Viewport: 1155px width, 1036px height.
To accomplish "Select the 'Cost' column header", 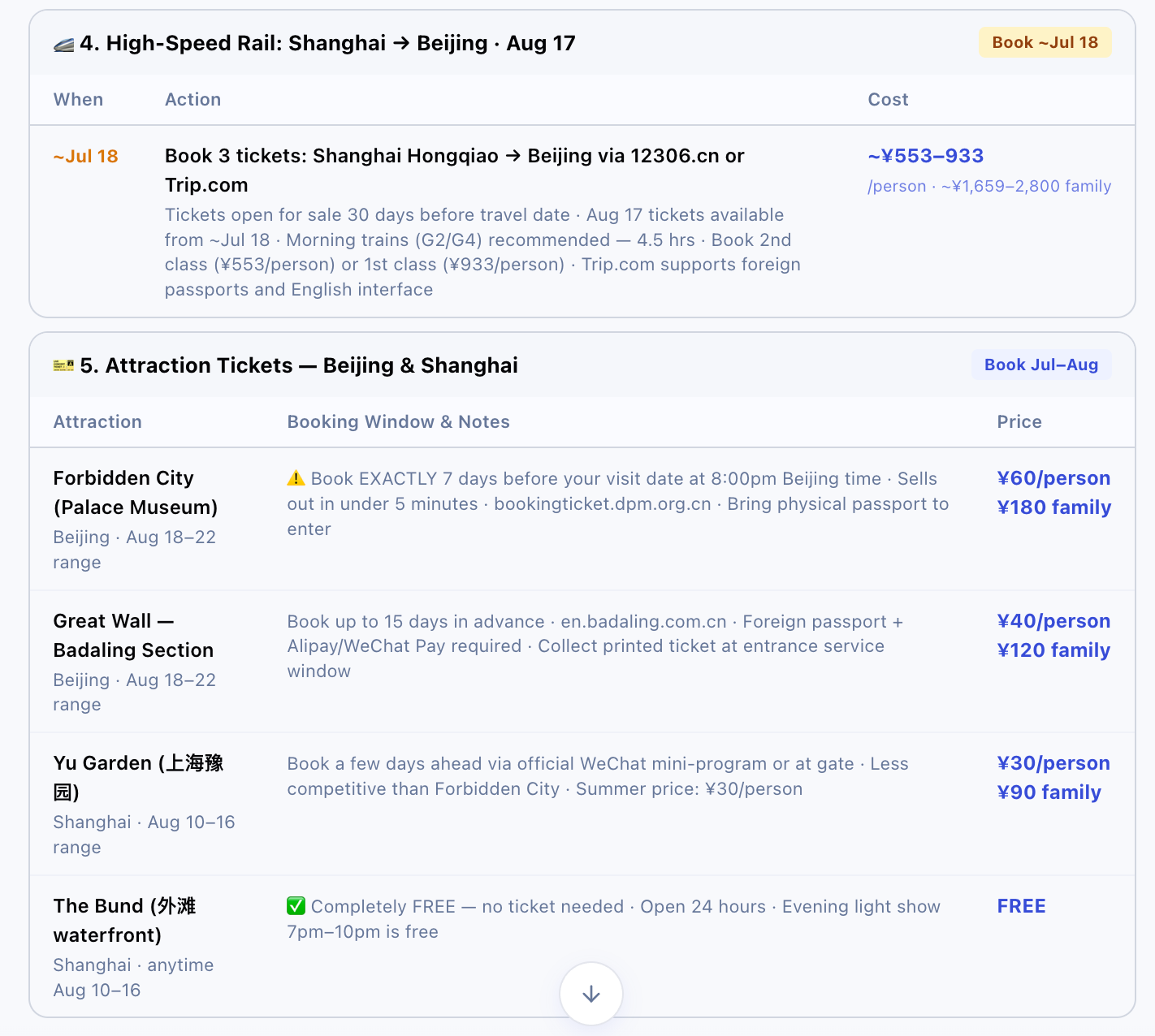I will point(888,99).
